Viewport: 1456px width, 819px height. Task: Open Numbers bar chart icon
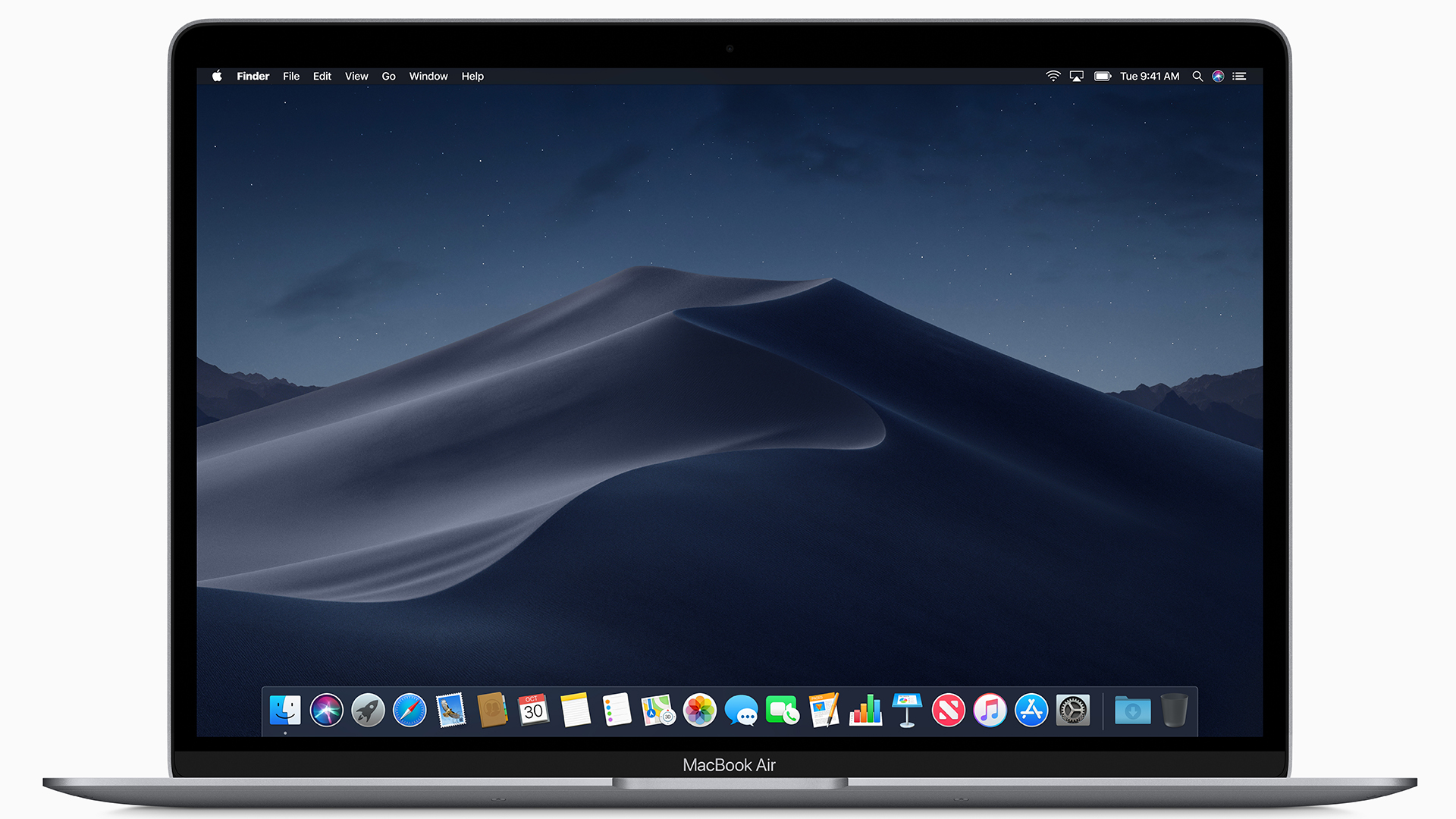pyautogui.click(x=865, y=711)
